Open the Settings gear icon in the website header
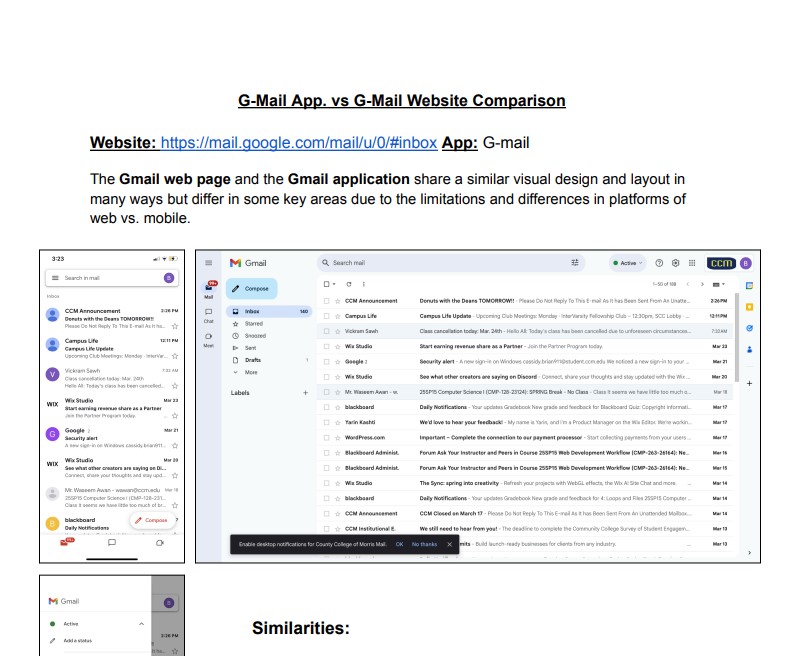Image resolution: width=801 pixels, height=656 pixels. pyautogui.click(x=675, y=263)
